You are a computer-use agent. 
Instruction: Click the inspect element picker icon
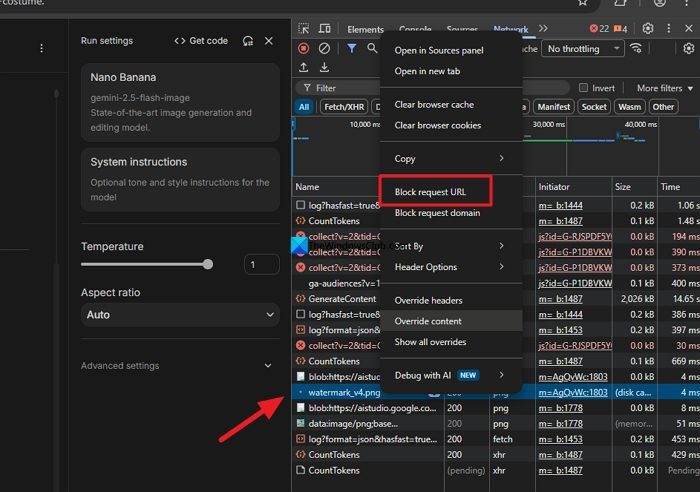pos(304,29)
